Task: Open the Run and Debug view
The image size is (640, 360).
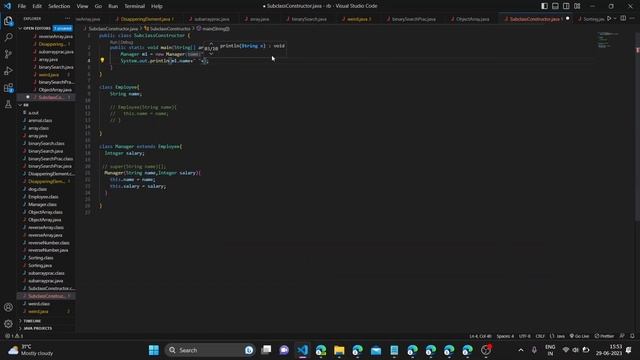Action: [8, 71]
